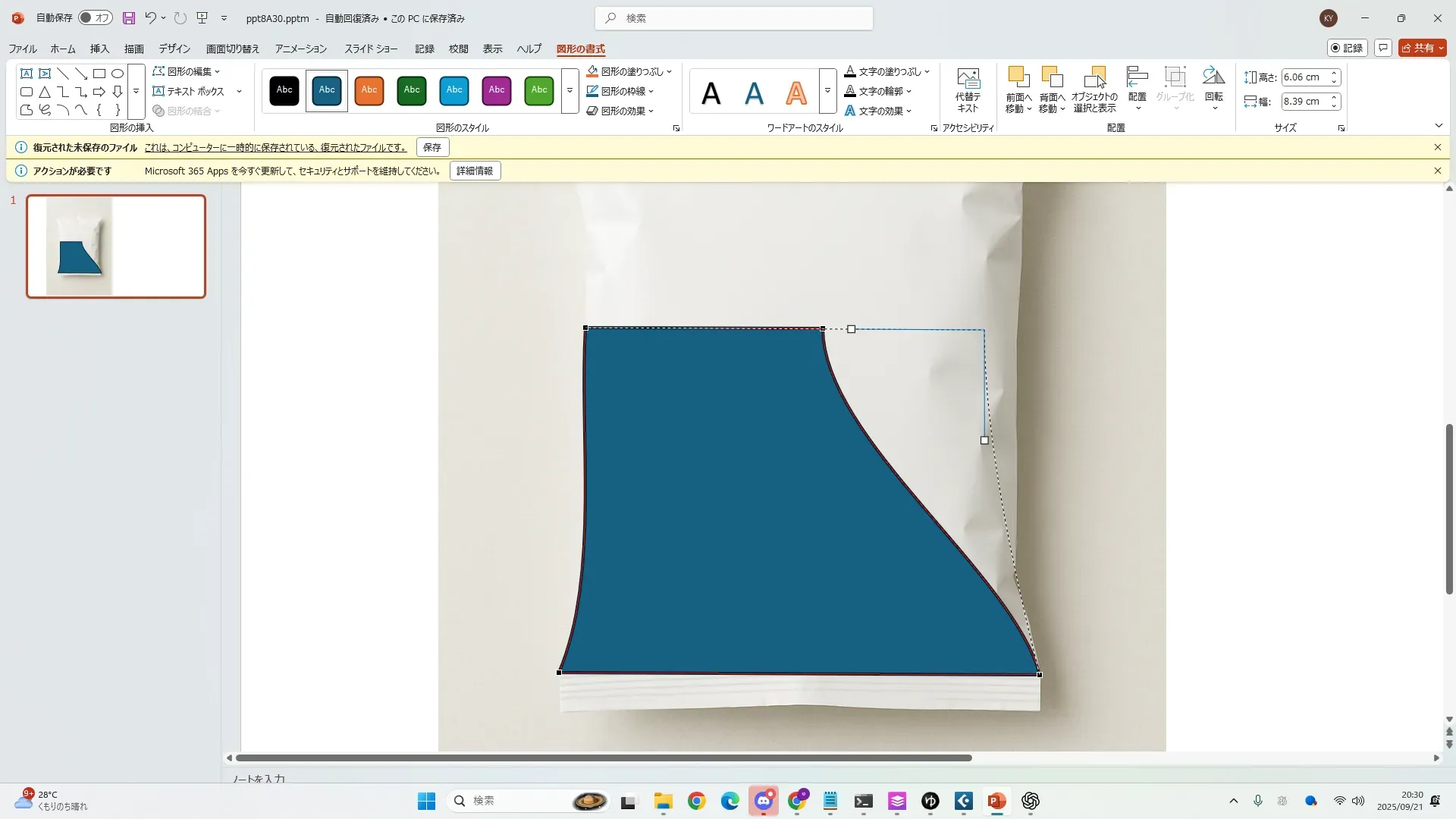Select the rectangle shape in gallery
Screen dimensions: 1456x819
pos(99,74)
